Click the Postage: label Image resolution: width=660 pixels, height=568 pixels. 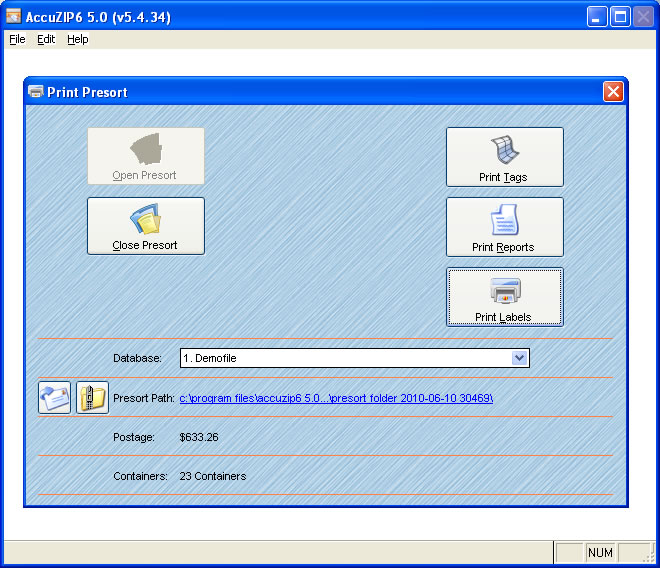(x=134, y=437)
